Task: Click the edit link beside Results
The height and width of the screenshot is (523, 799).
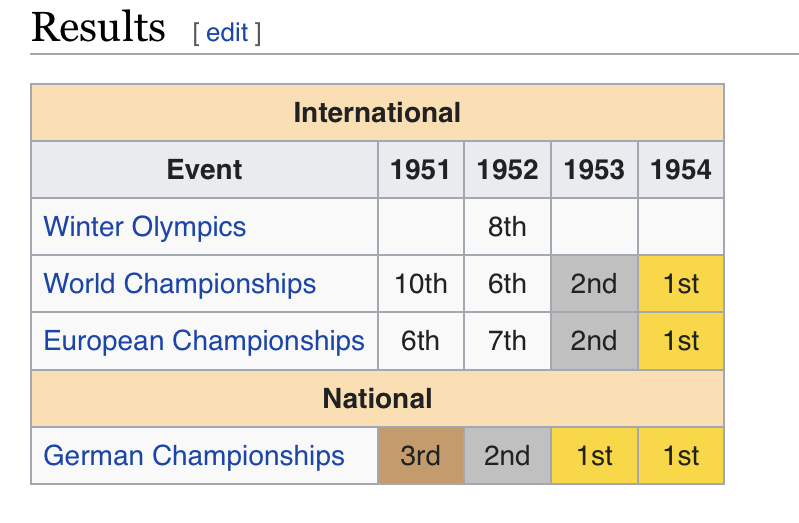Action: click(x=227, y=33)
